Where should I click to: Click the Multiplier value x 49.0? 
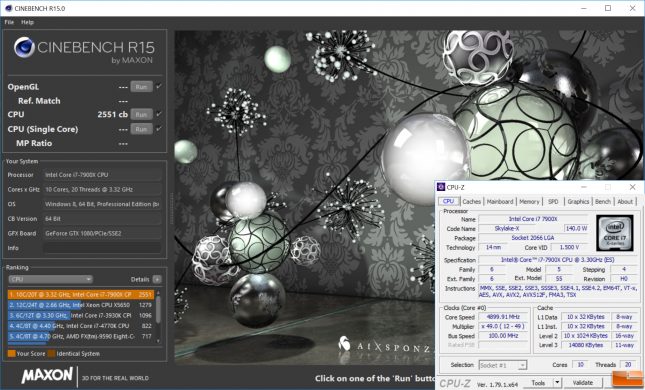click(x=503, y=326)
